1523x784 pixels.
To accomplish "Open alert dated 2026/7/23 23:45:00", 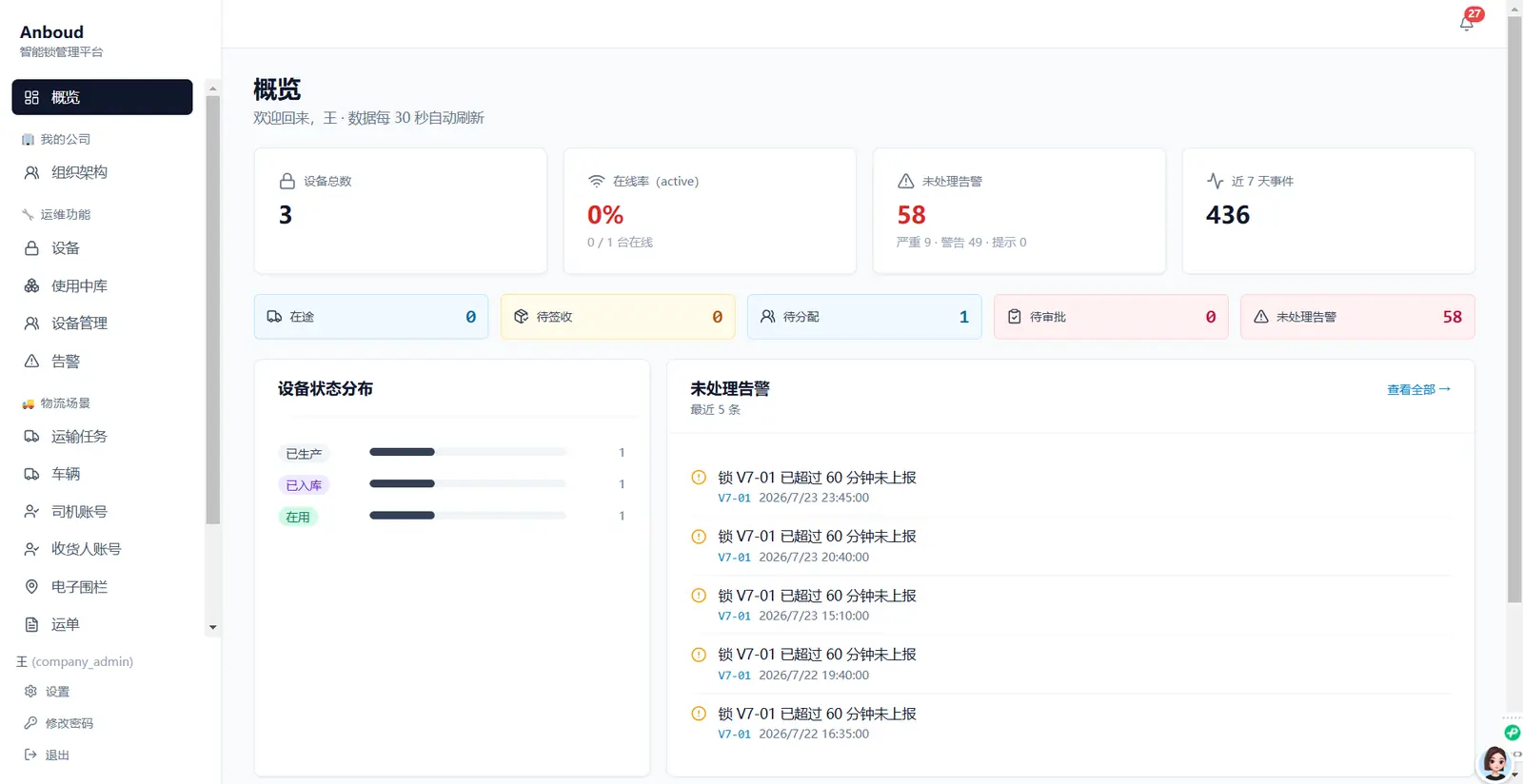I will (1071, 487).
